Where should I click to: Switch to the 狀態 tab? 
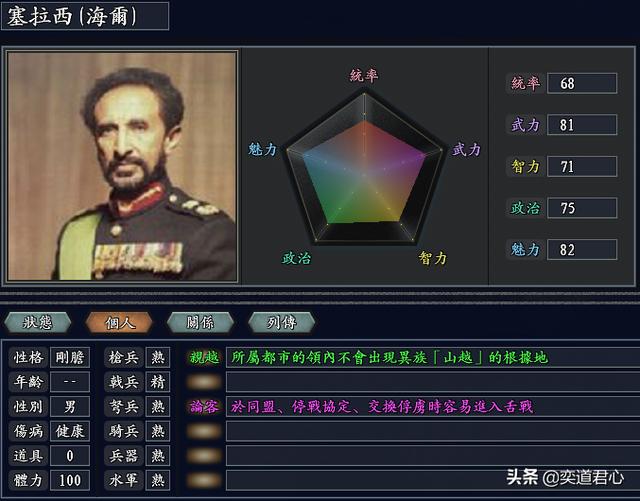tap(38, 323)
